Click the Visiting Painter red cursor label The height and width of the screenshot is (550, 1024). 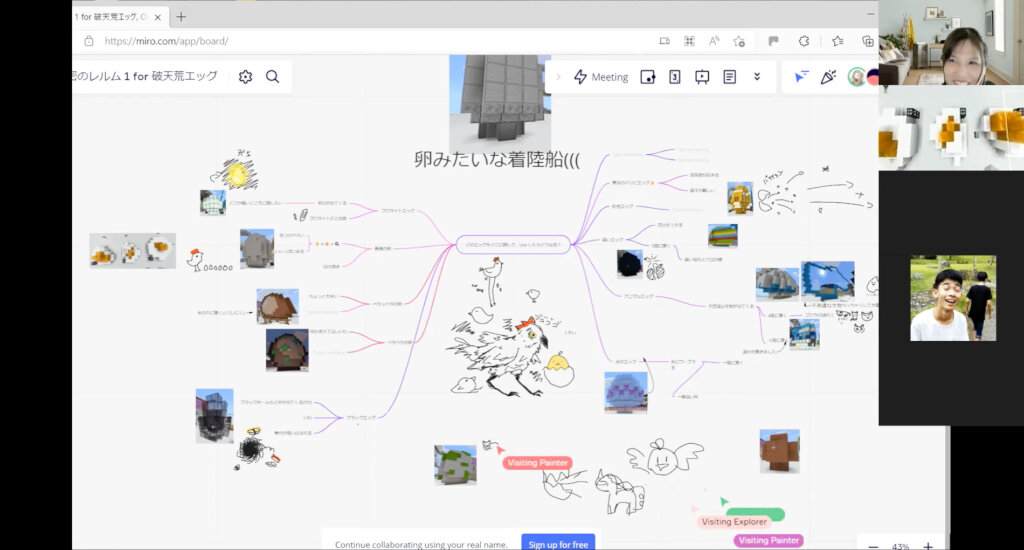pyautogui.click(x=537, y=462)
